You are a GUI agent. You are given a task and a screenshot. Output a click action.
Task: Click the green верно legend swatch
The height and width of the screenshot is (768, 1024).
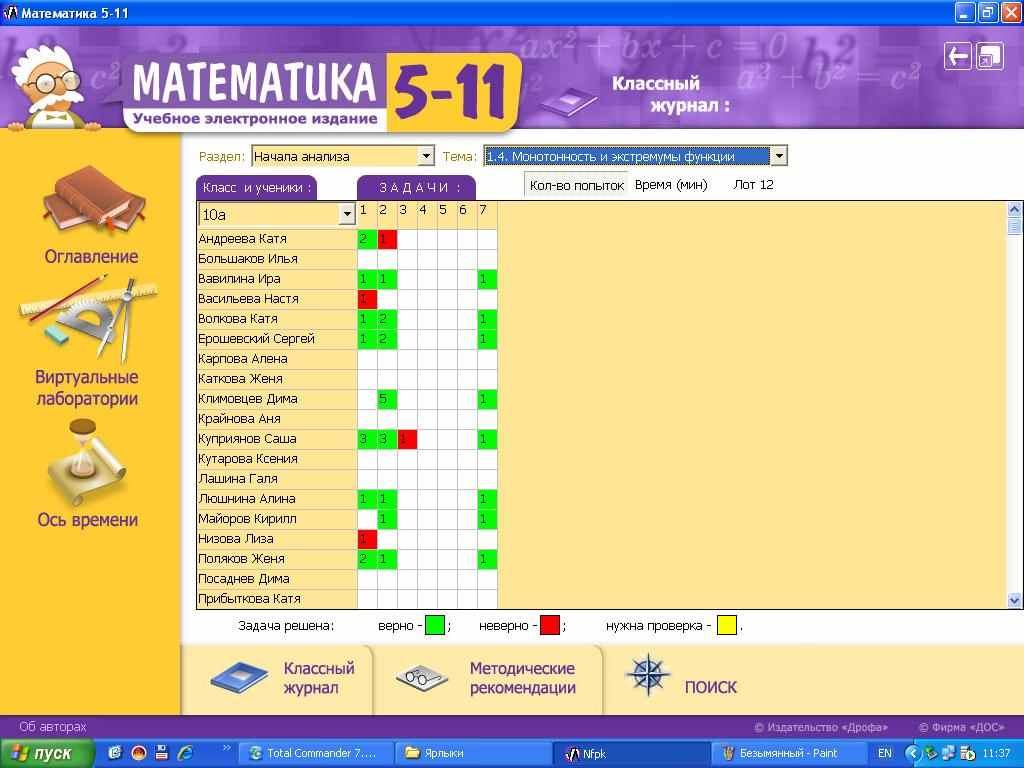435,626
